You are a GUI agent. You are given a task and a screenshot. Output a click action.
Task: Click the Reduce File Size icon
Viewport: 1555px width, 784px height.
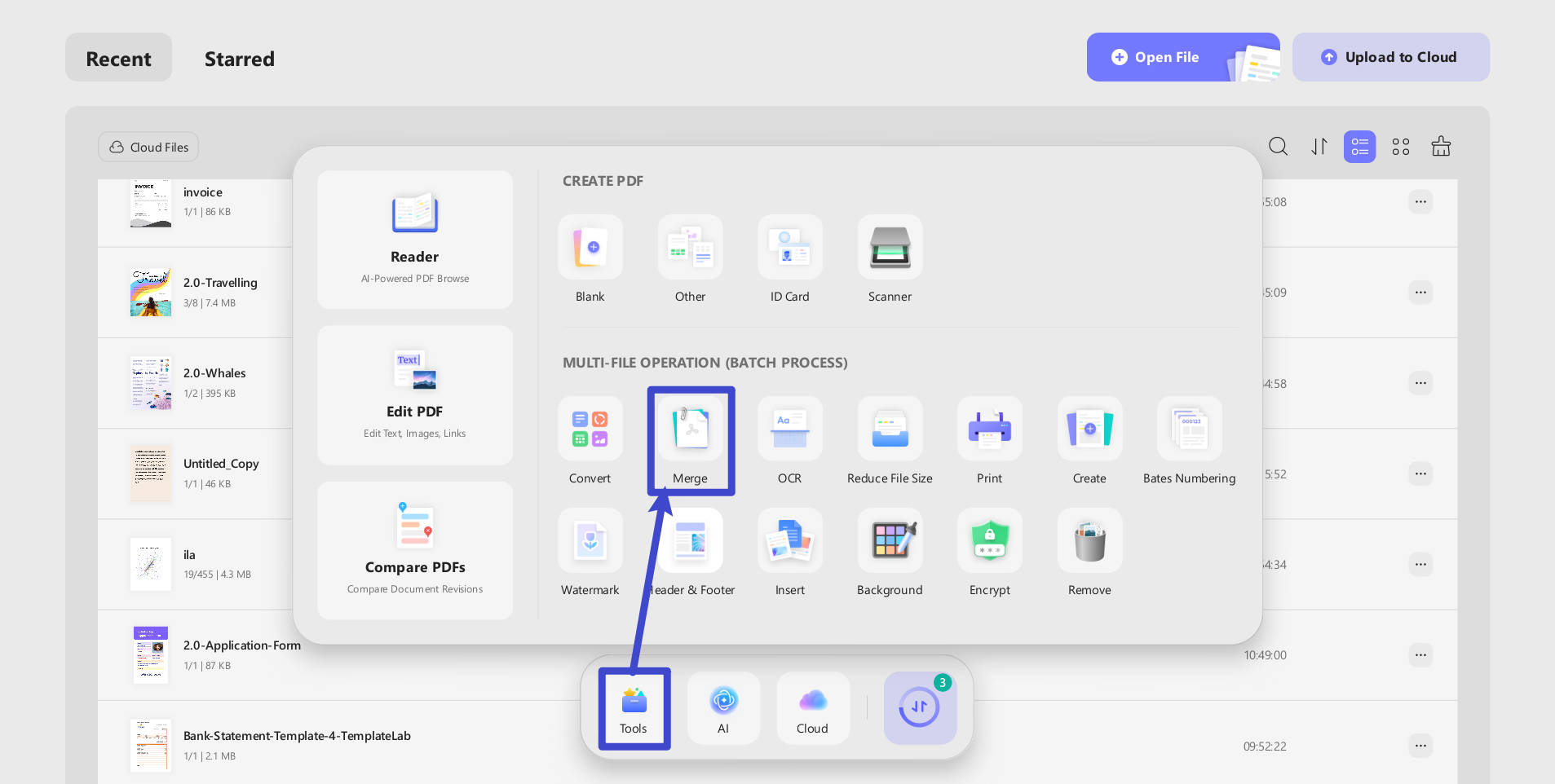pos(890,429)
